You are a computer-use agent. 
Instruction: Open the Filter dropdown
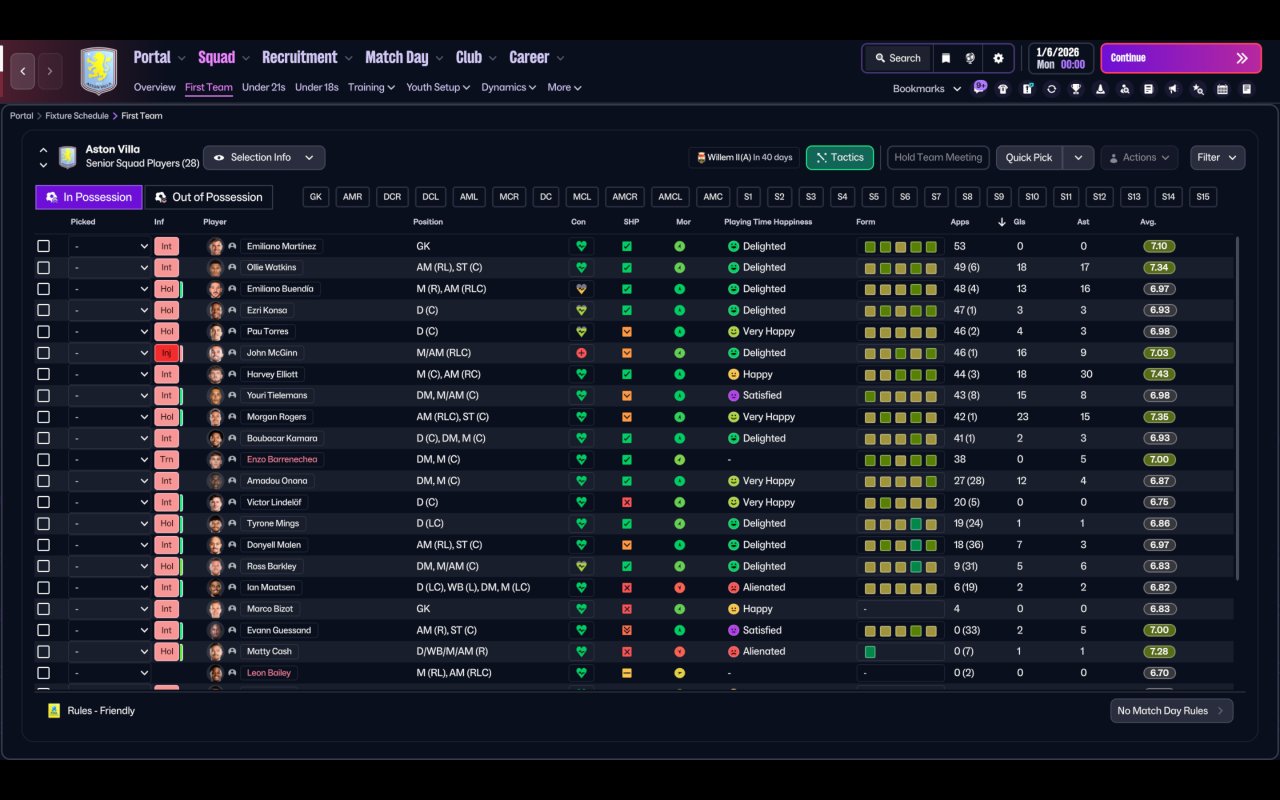pyautogui.click(x=1217, y=158)
